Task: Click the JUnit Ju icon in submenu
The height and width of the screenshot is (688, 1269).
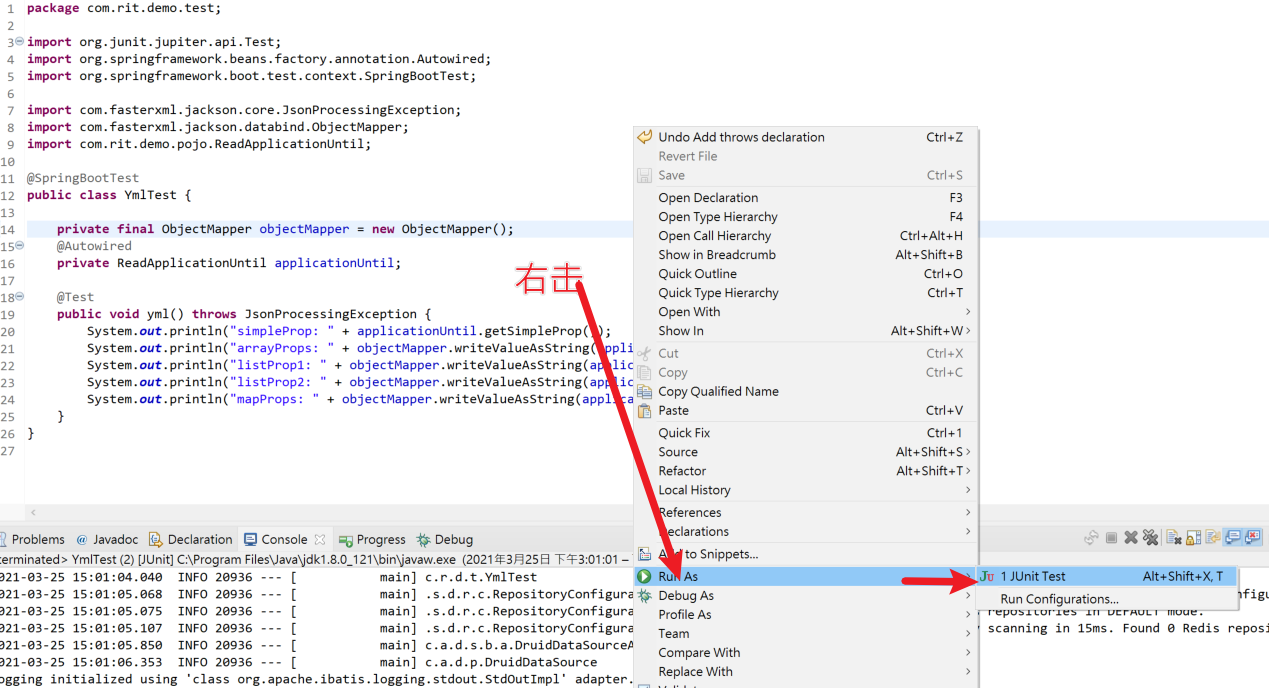Action: coord(987,576)
